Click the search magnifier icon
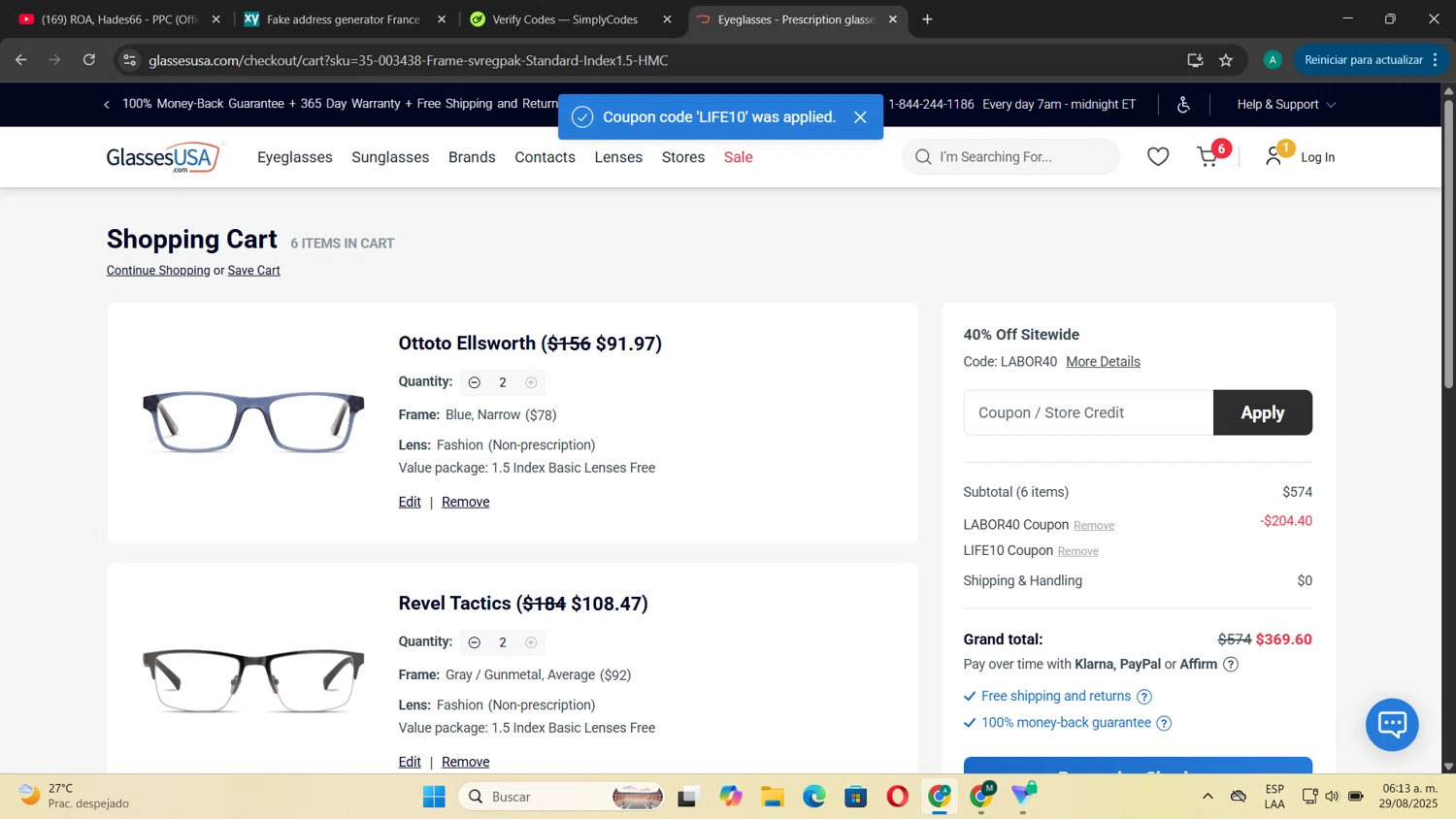The width and height of the screenshot is (1456, 819). tap(923, 156)
